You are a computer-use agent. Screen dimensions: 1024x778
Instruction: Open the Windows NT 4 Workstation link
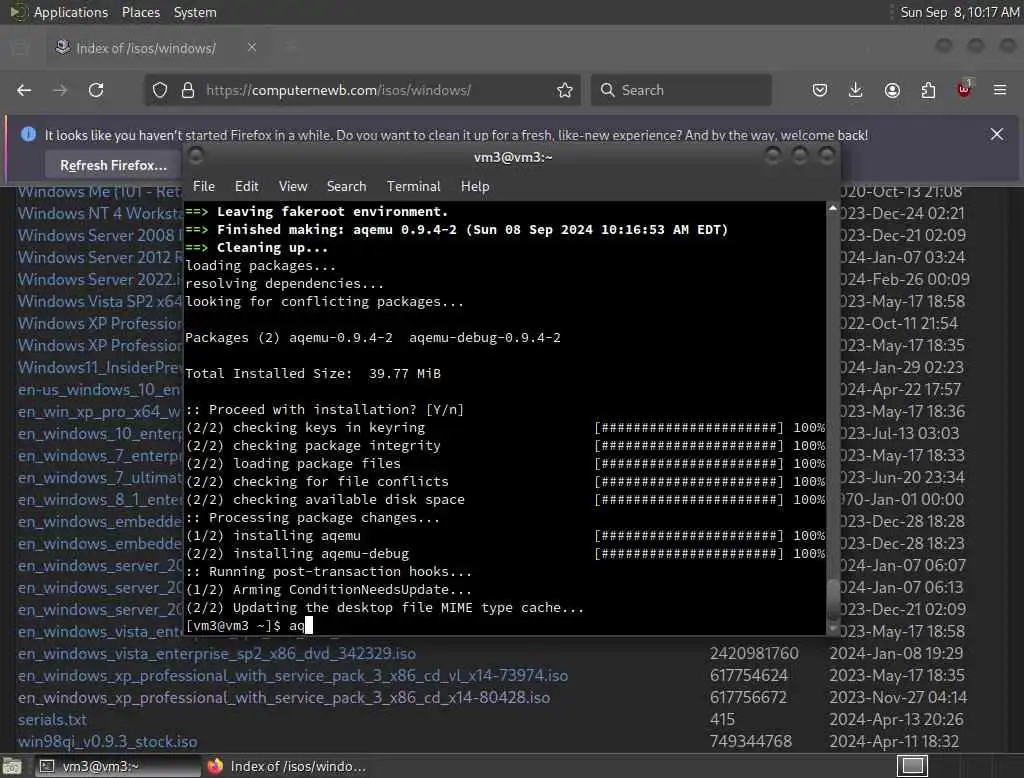pyautogui.click(x=99, y=213)
